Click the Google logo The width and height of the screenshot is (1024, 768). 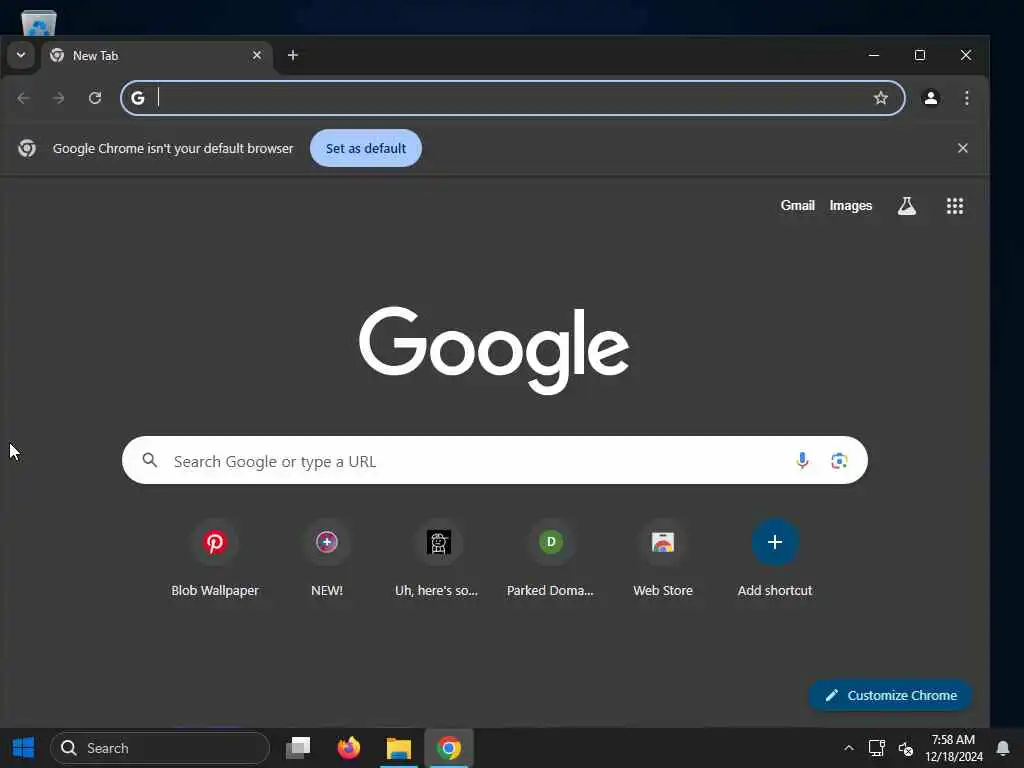coord(494,349)
